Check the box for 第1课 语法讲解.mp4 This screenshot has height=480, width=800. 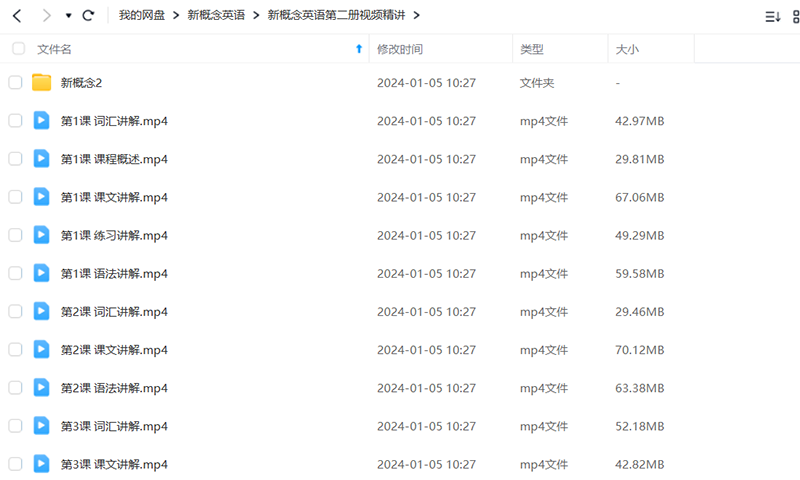15,273
